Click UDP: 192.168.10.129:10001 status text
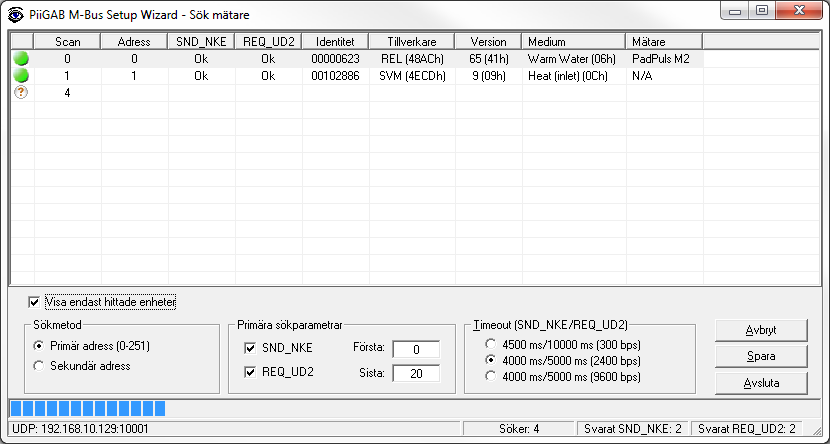The image size is (830, 444). click(x=80, y=429)
